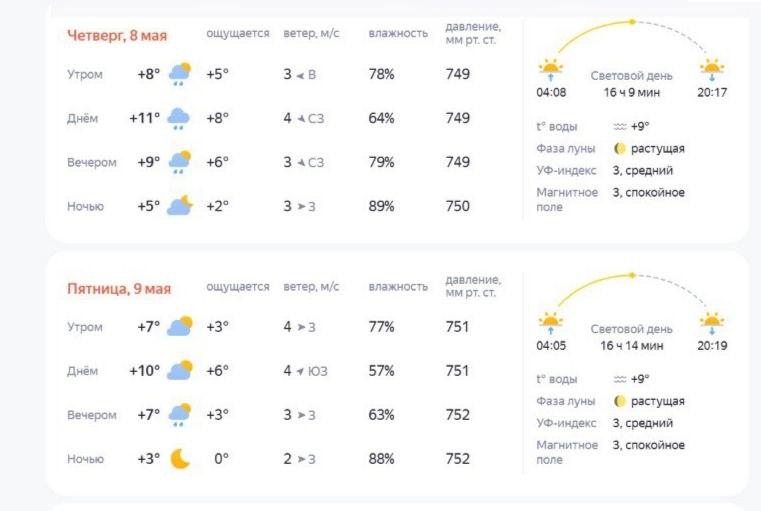Click the sunrise icon above 04:08
Viewport: 761px width, 511px height.
[551, 69]
